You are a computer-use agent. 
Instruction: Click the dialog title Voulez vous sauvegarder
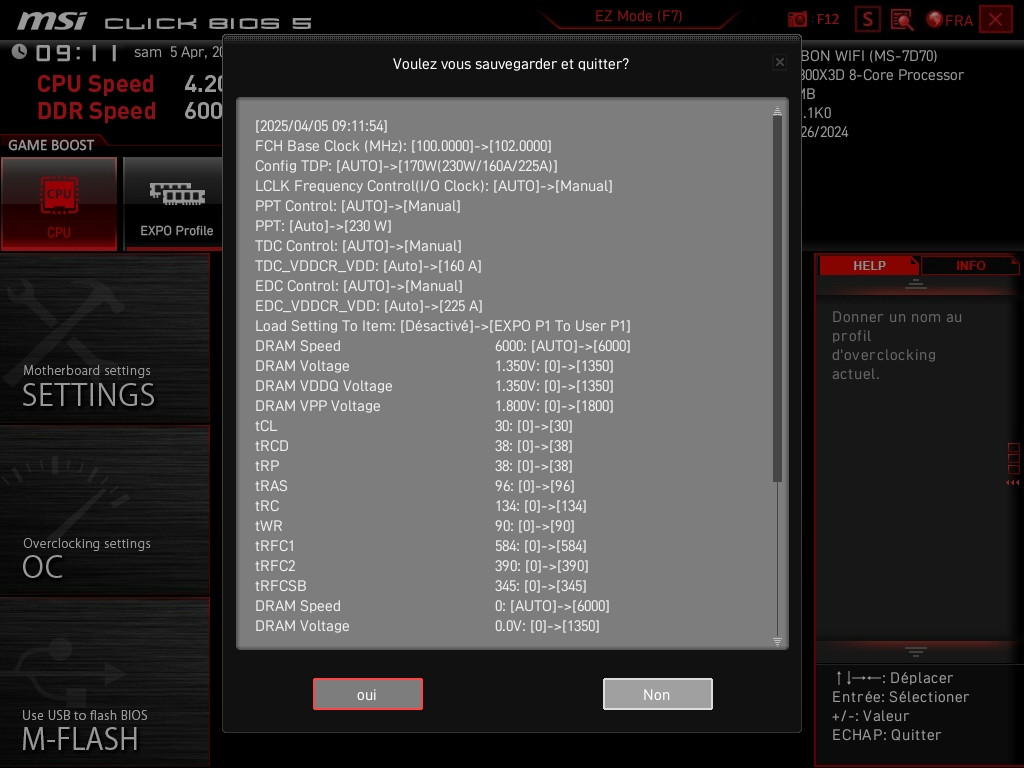pyautogui.click(x=511, y=64)
